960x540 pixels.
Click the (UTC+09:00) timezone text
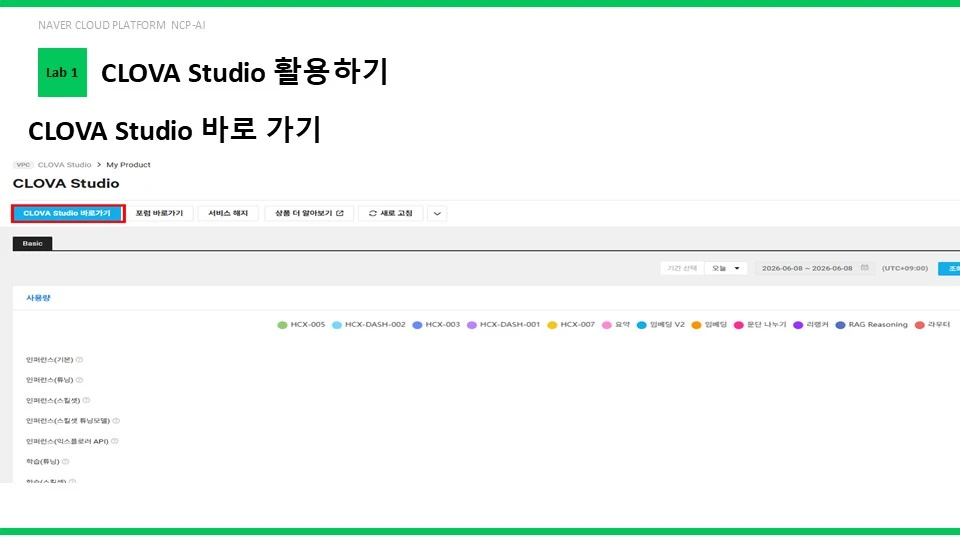[x=905, y=268]
